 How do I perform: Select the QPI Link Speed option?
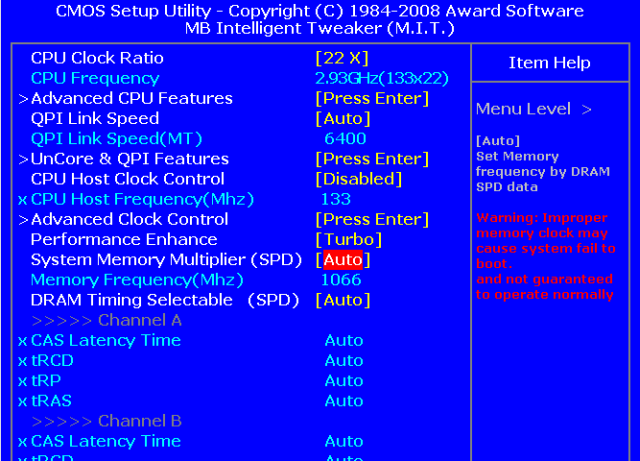[95, 118]
